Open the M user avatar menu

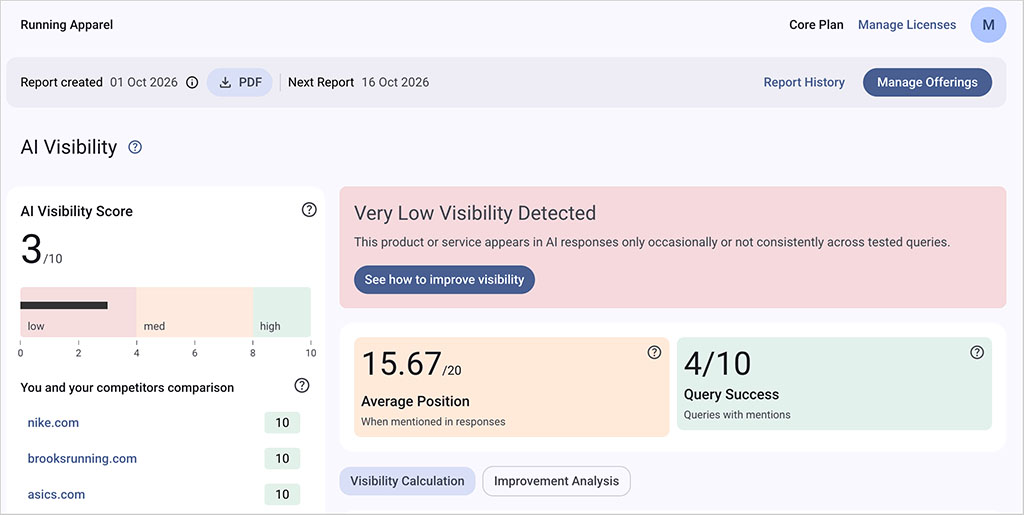988,25
